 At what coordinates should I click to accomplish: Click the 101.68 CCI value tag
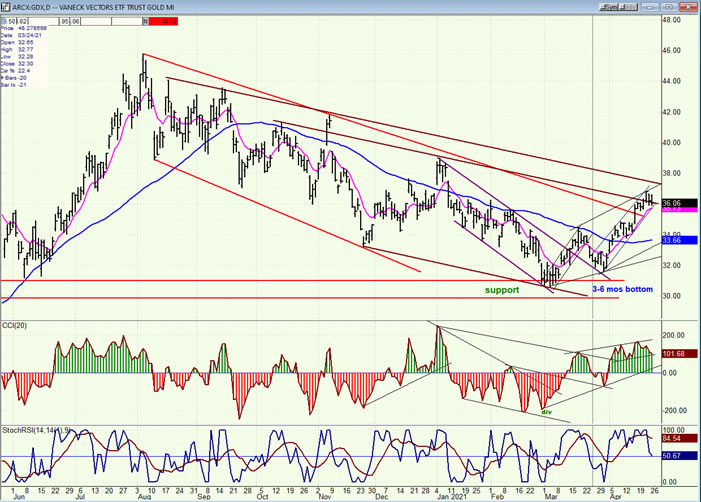point(680,354)
